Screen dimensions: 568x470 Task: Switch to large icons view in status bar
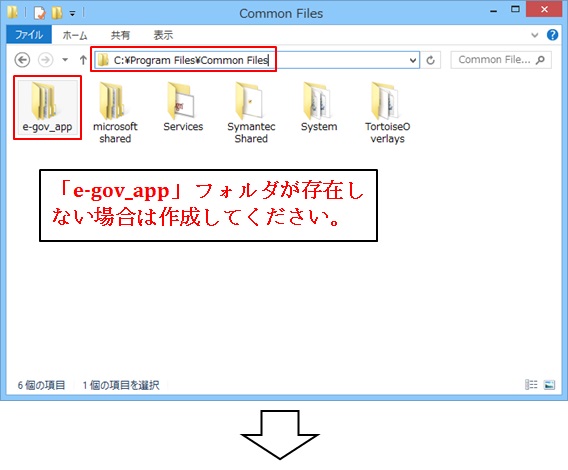(550, 384)
